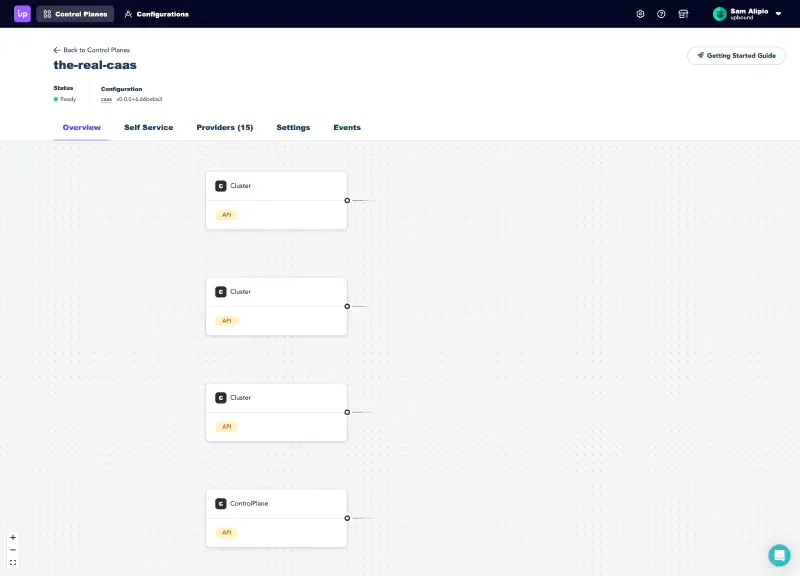Click the Control Planes navigation item
This screenshot has width=800, height=576.
(x=75, y=14)
